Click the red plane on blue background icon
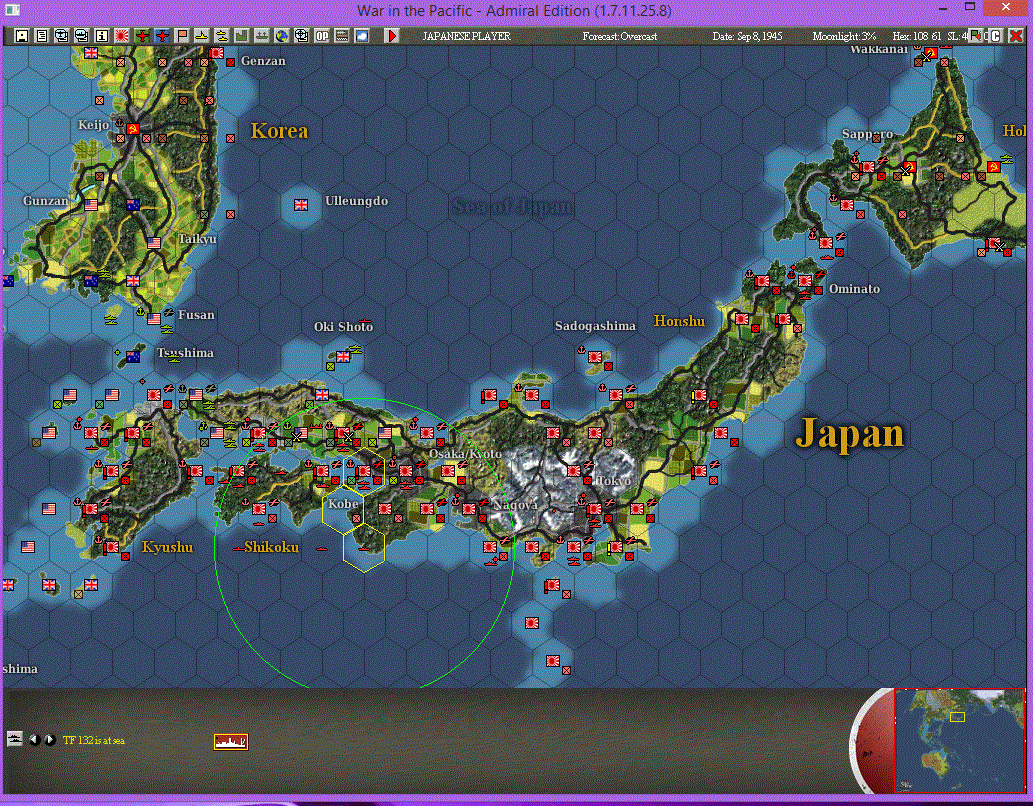 pos(162,36)
